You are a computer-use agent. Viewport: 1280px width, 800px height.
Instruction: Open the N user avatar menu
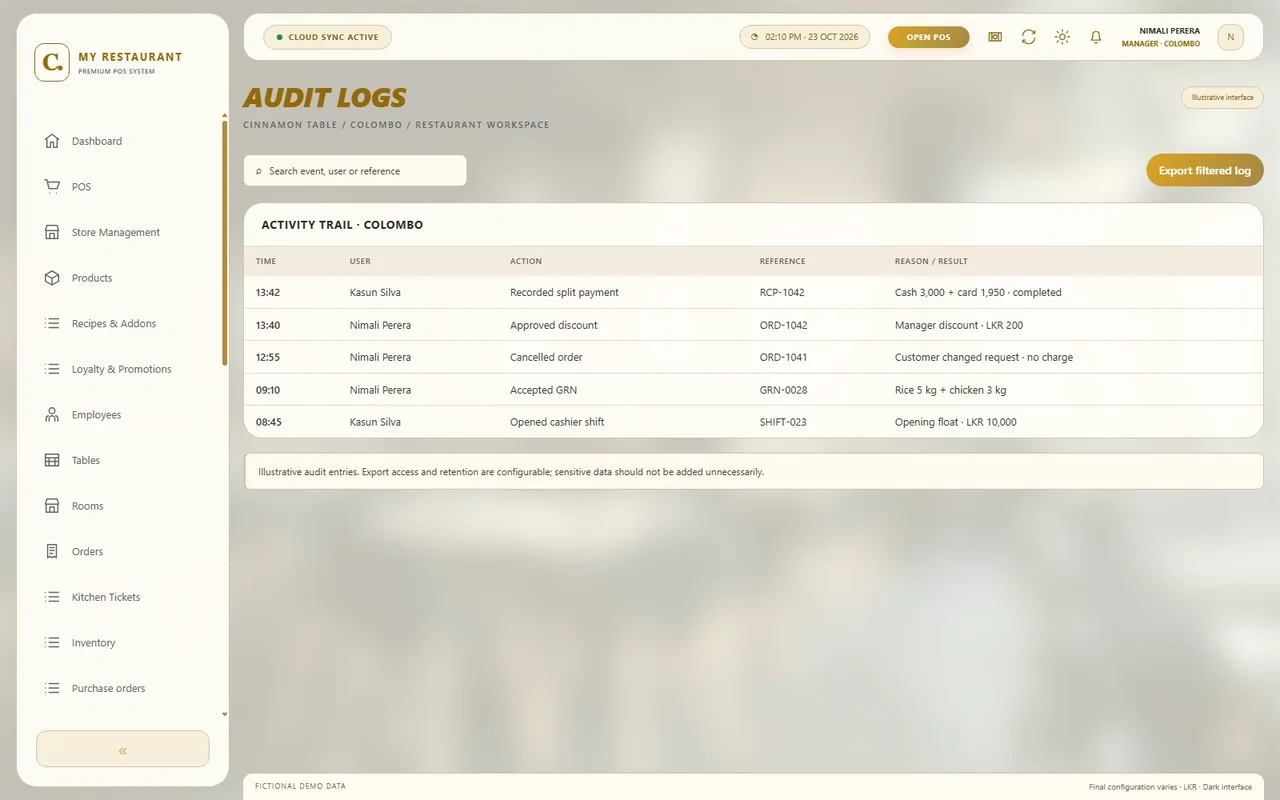coord(1230,37)
